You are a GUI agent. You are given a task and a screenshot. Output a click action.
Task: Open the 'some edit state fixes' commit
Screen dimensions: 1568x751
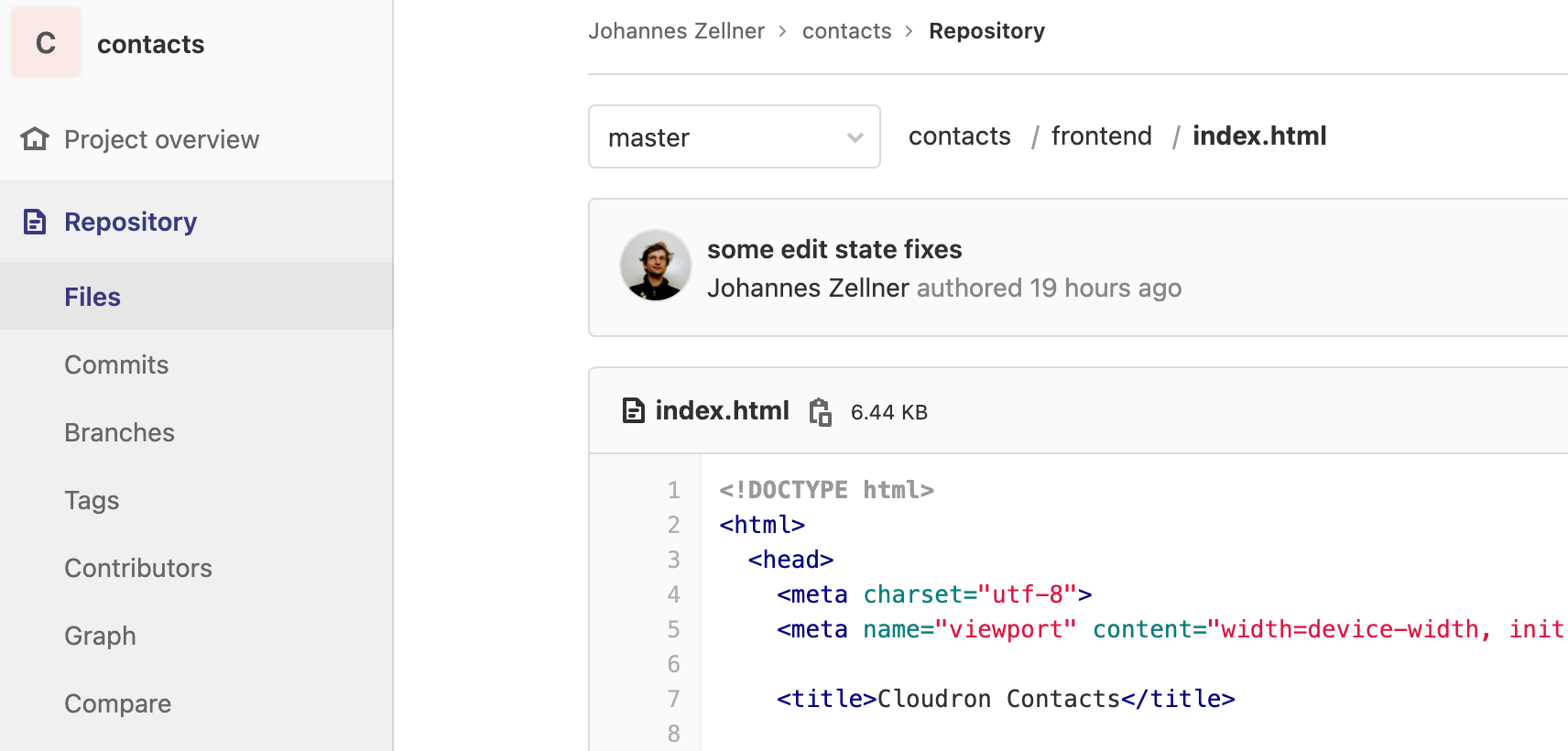(834, 249)
